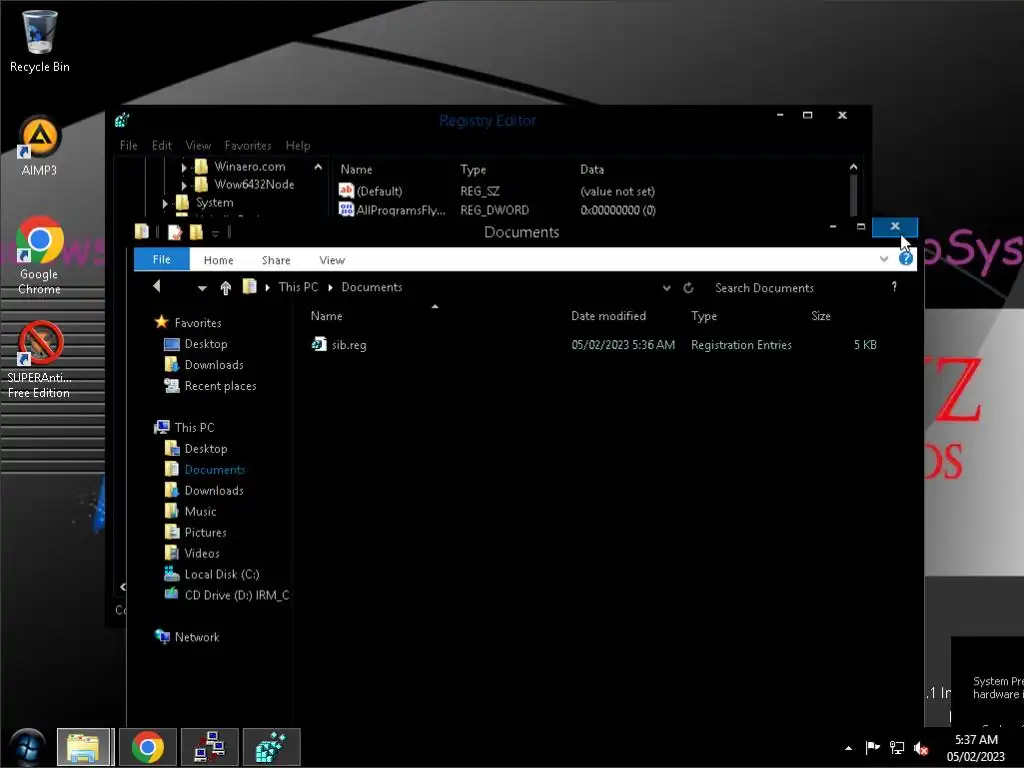Select the Winaero.com key in registry tree
Image resolution: width=1024 pixels, height=768 pixels.
coord(249,167)
